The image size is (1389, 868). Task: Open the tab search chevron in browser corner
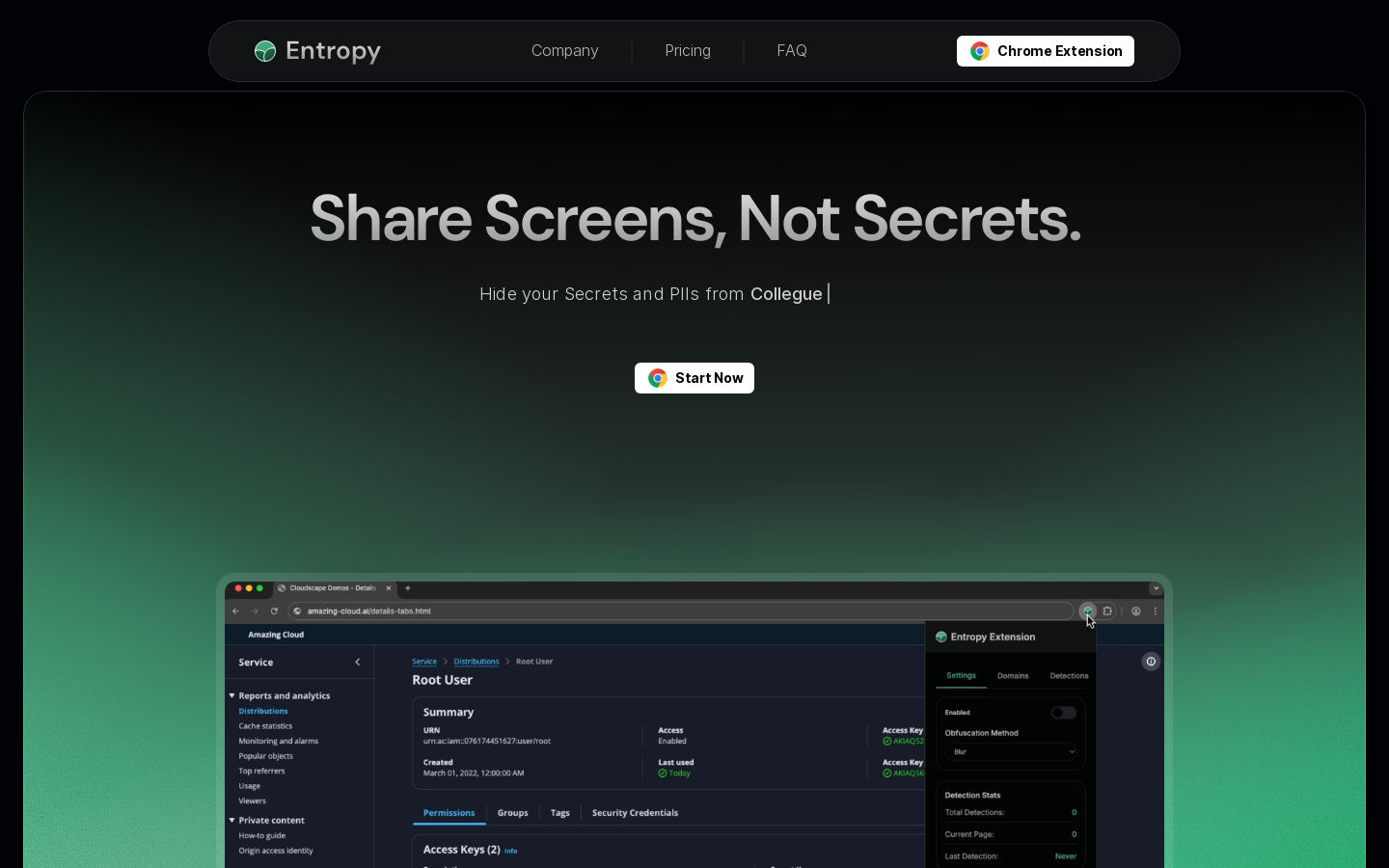1156,588
